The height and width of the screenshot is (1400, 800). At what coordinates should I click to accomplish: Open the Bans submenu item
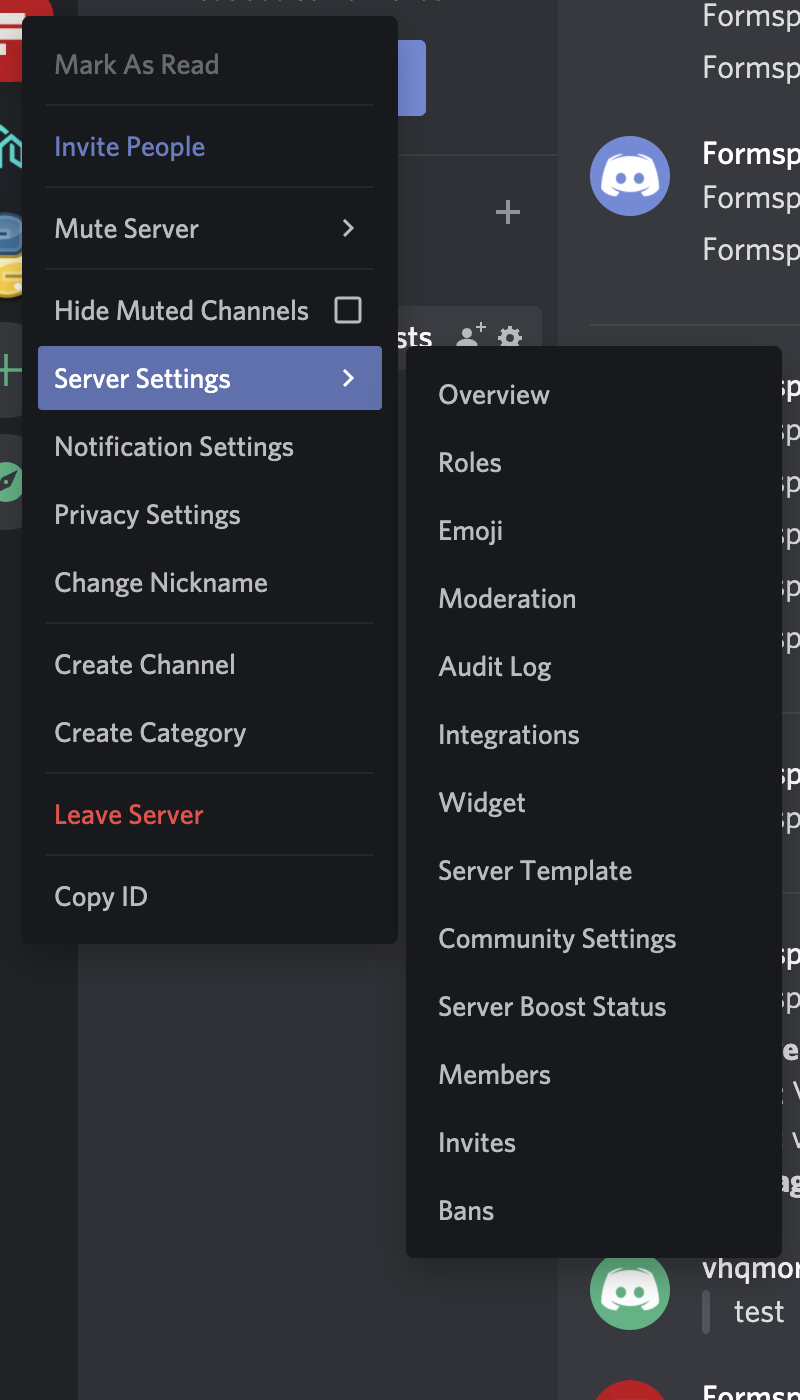point(466,1211)
